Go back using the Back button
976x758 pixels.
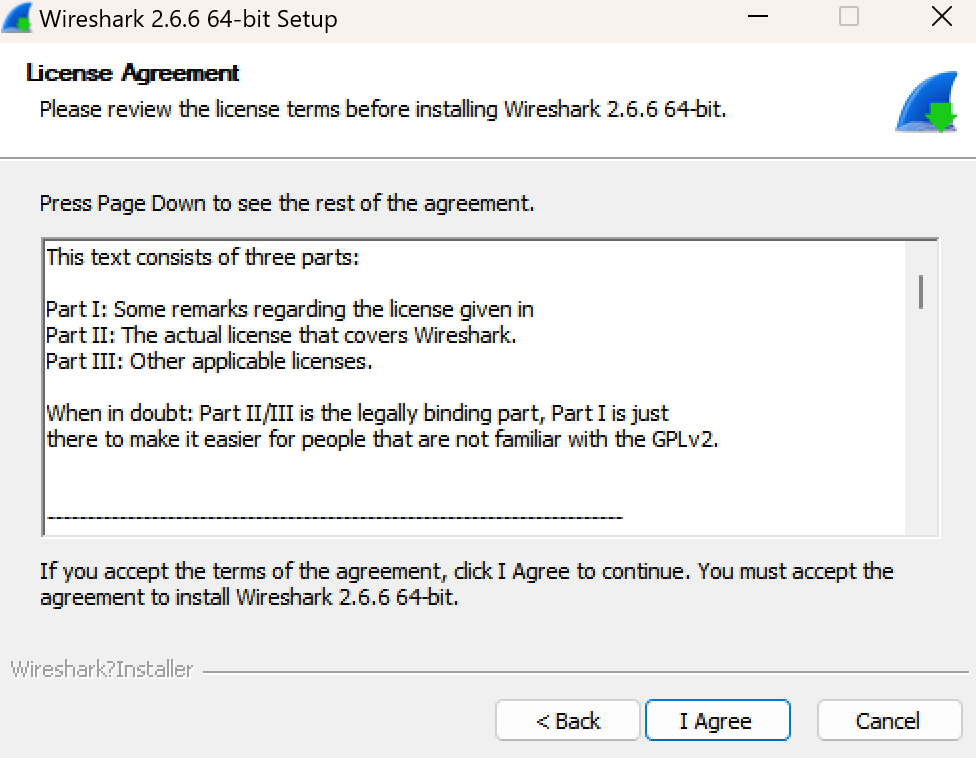[x=568, y=721]
